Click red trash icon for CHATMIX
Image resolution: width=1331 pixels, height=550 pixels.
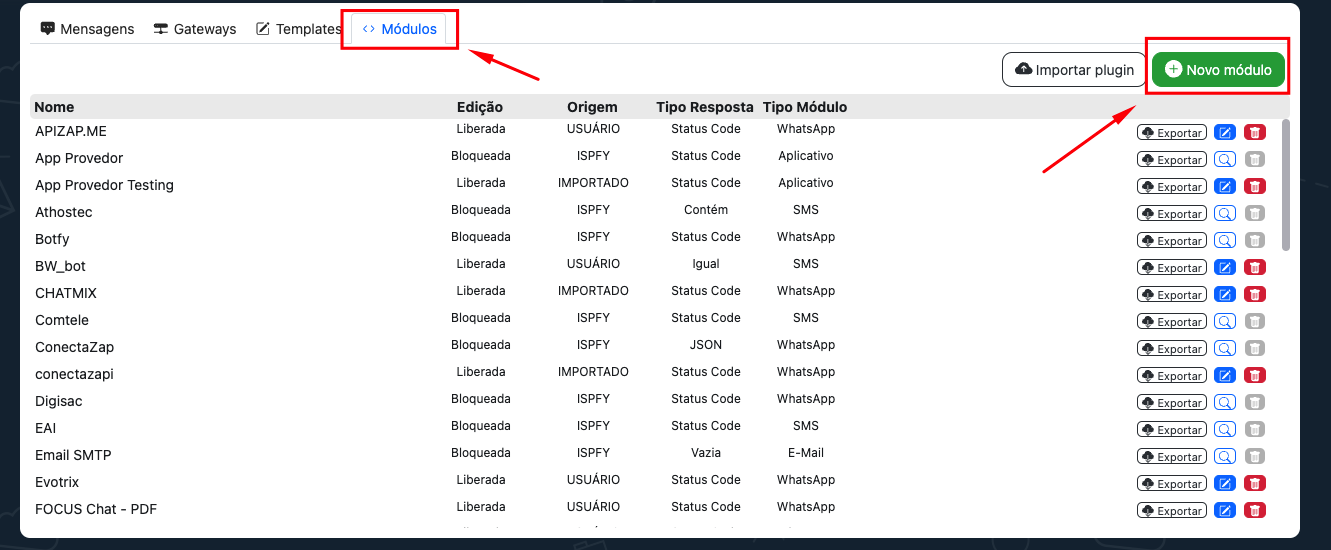point(1255,294)
